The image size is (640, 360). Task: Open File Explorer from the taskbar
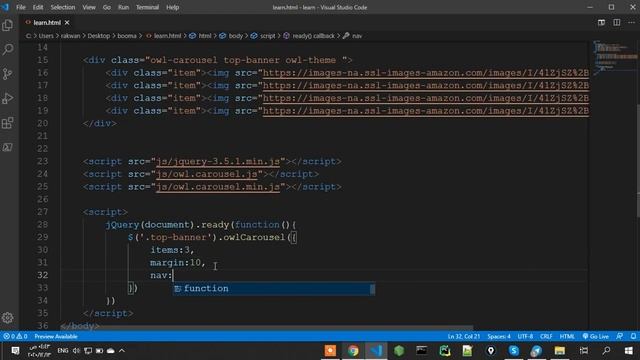pyautogui.click(x=560, y=351)
